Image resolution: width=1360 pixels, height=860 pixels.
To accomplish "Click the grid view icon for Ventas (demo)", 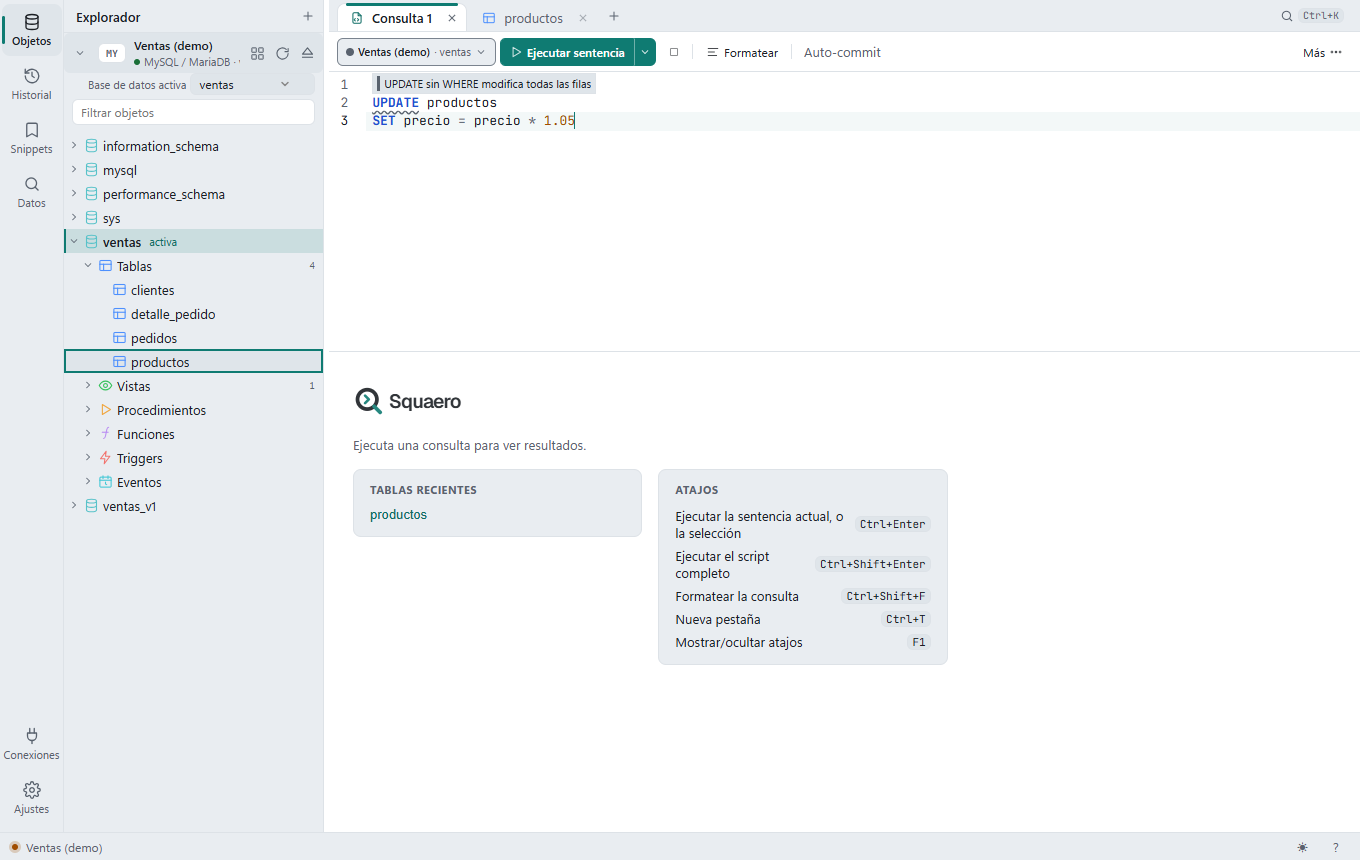I will 258,53.
